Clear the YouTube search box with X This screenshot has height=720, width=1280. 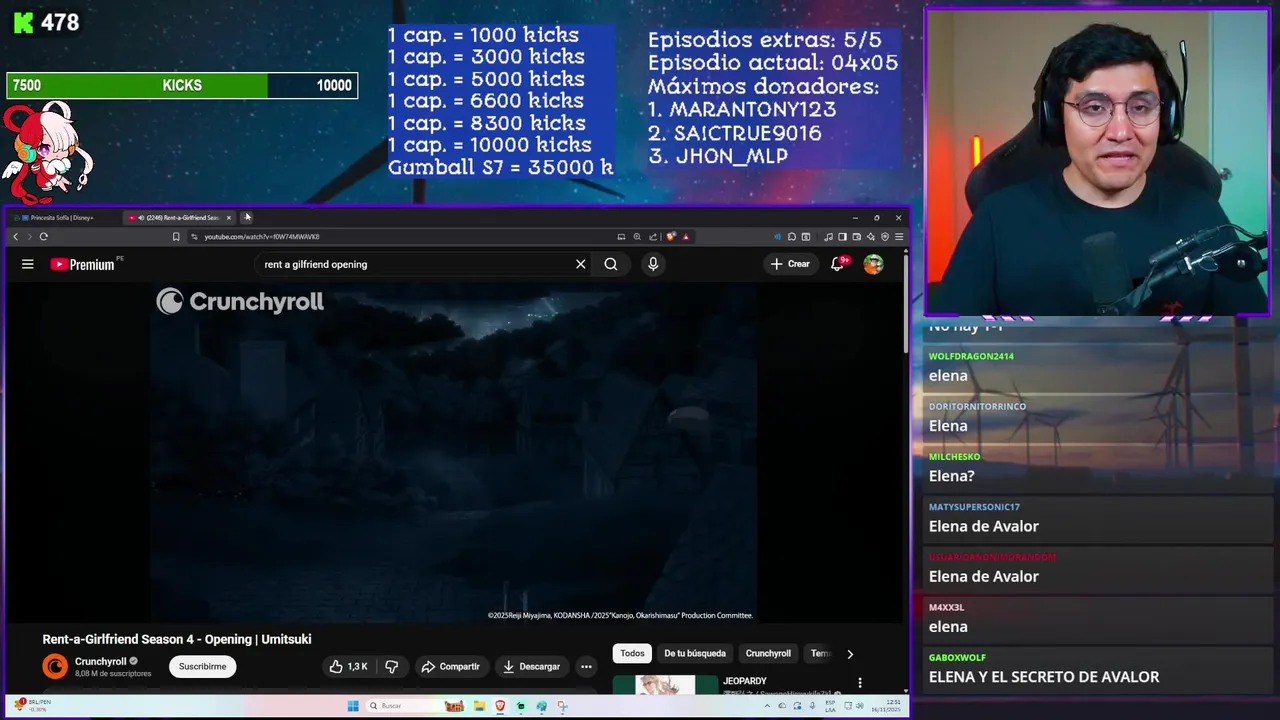580,264
